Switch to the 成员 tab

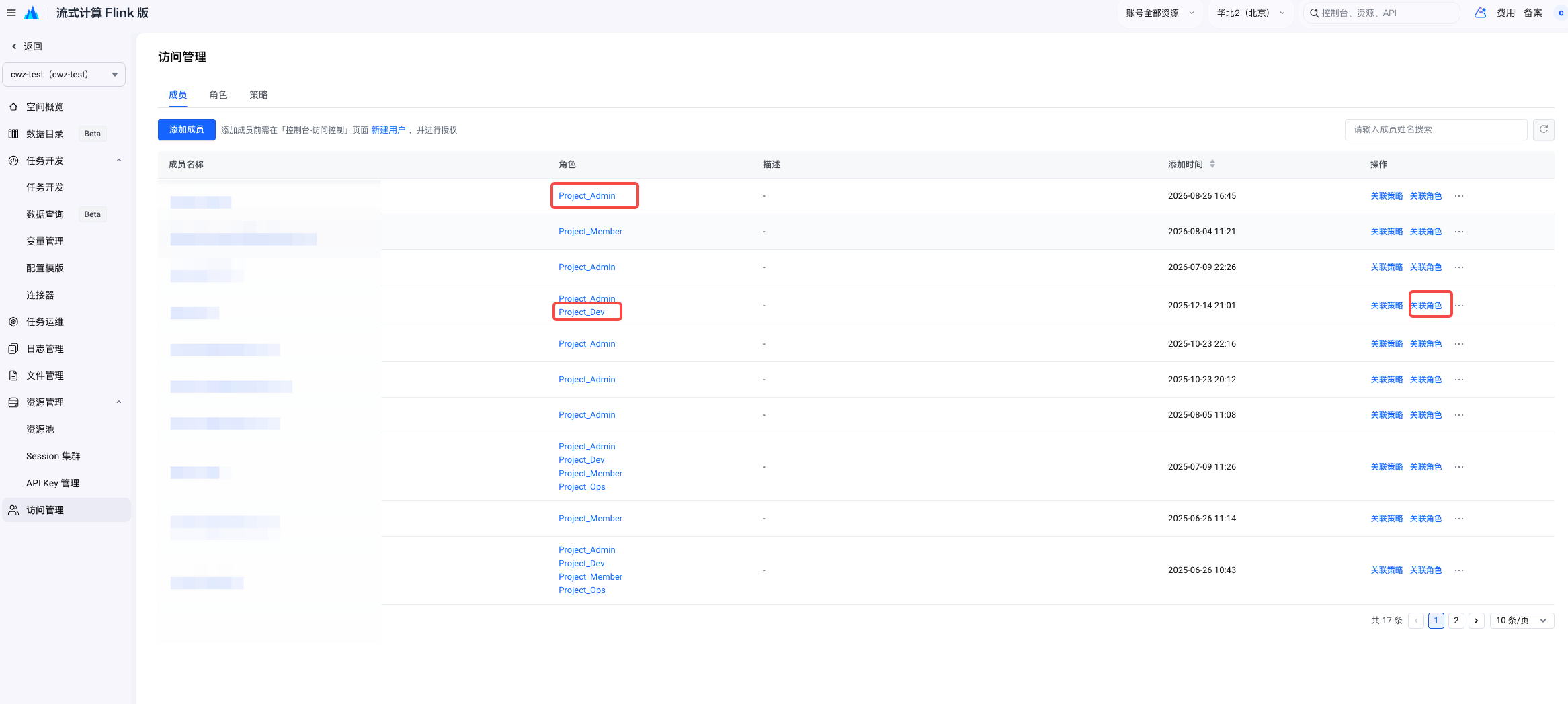pyautogui.click(x=177, y=95)
